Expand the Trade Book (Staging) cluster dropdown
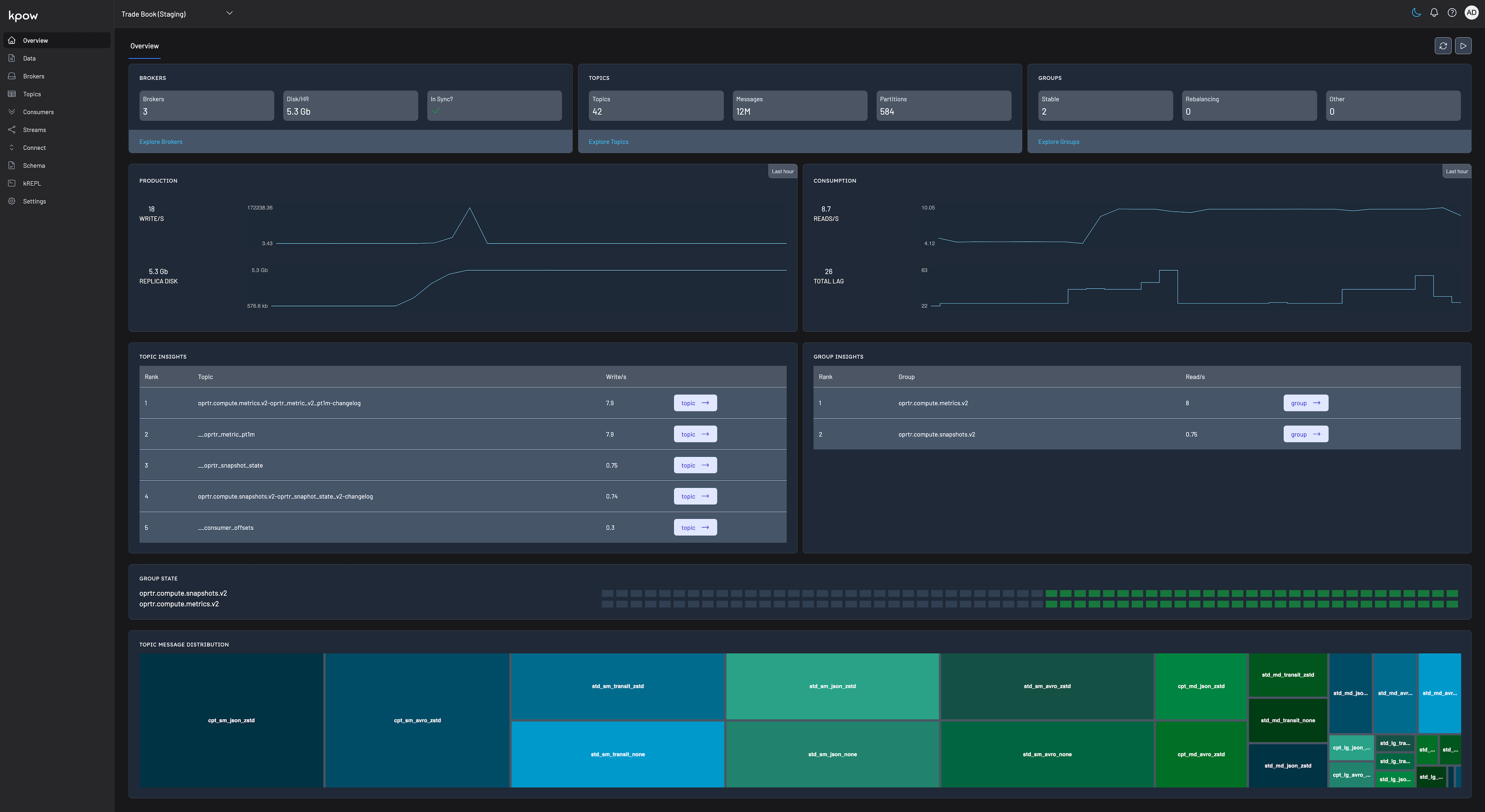The image size is (1485, 812). pos(229,13)
